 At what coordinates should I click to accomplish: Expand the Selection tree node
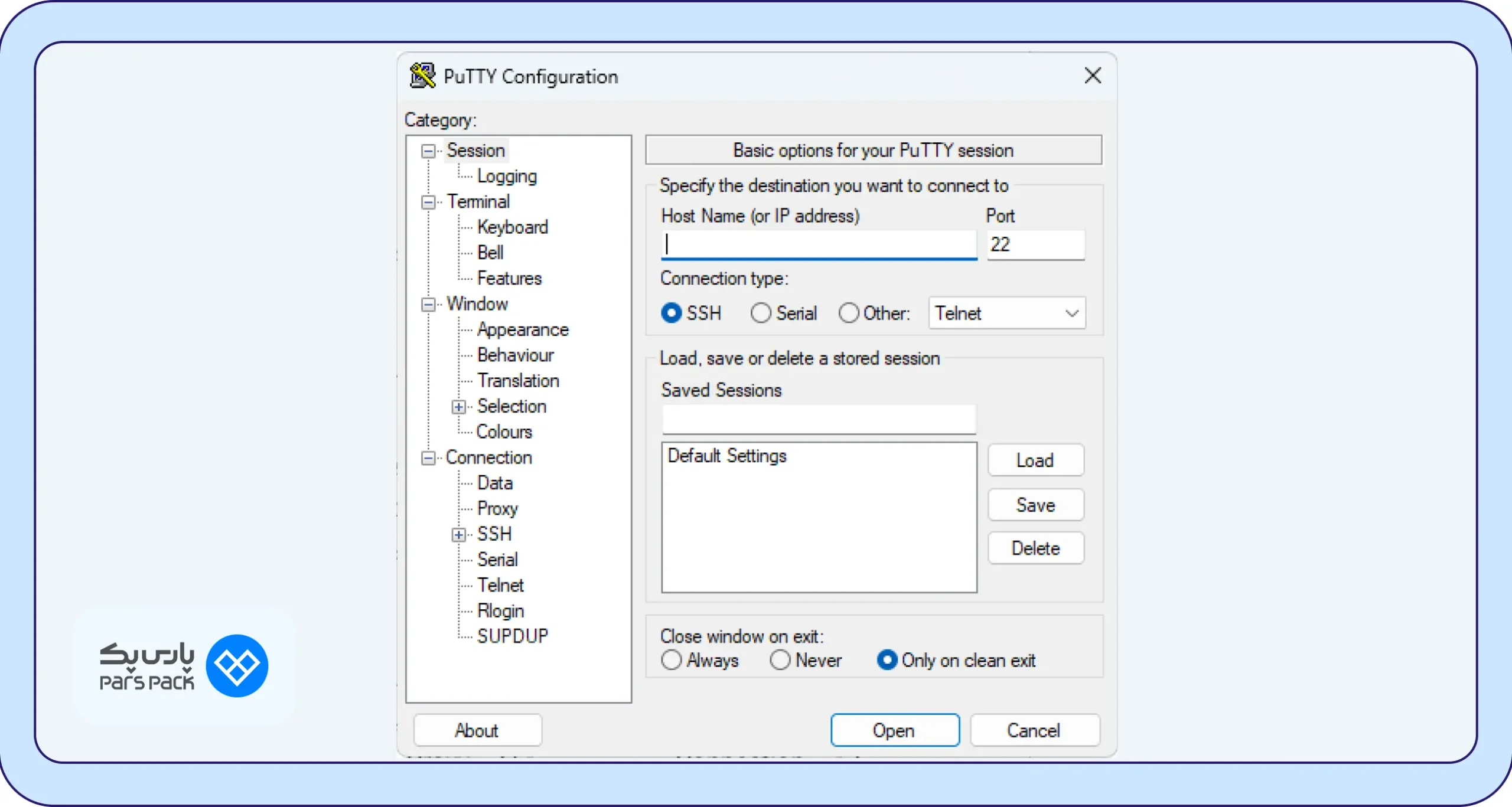pyautogui.click(x=459, y=407)
